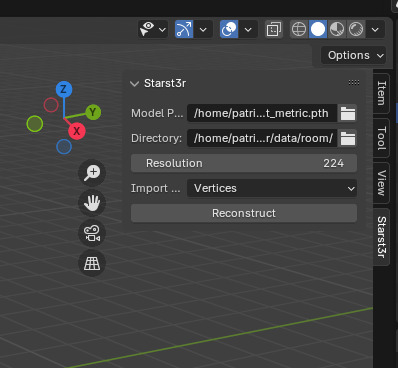Click the Directory path field

[262, 138]
